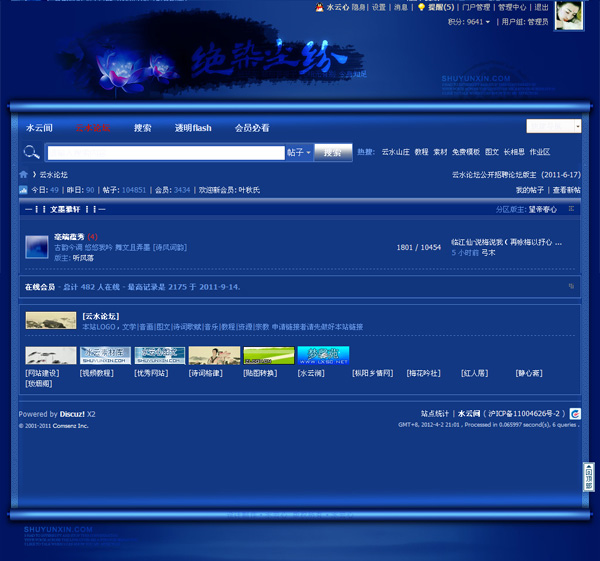This screenshot has height=561, width=600.
Task: Click the 设置 link in top bar
Action: click(x=379, y=7)
